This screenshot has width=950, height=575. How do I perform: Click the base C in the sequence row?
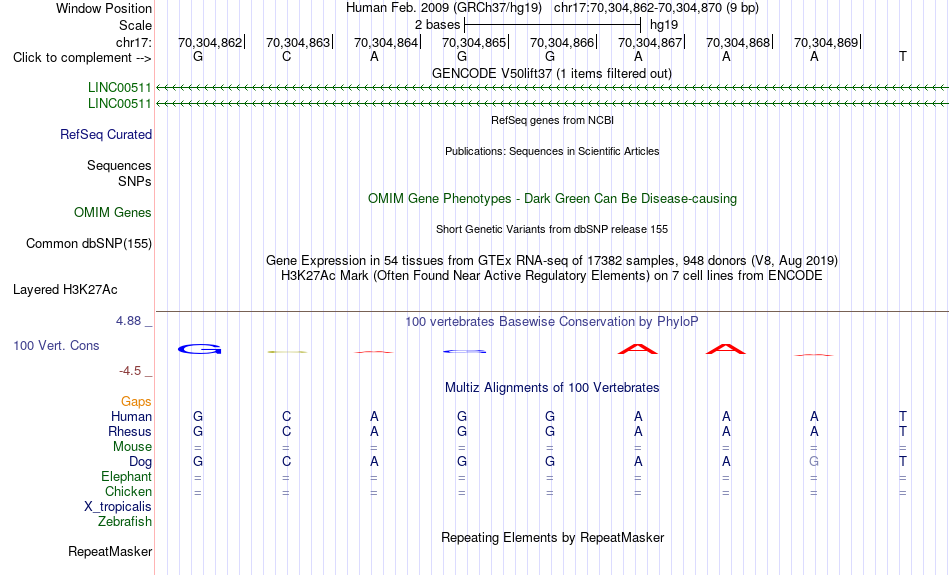[x=287, y=56]
